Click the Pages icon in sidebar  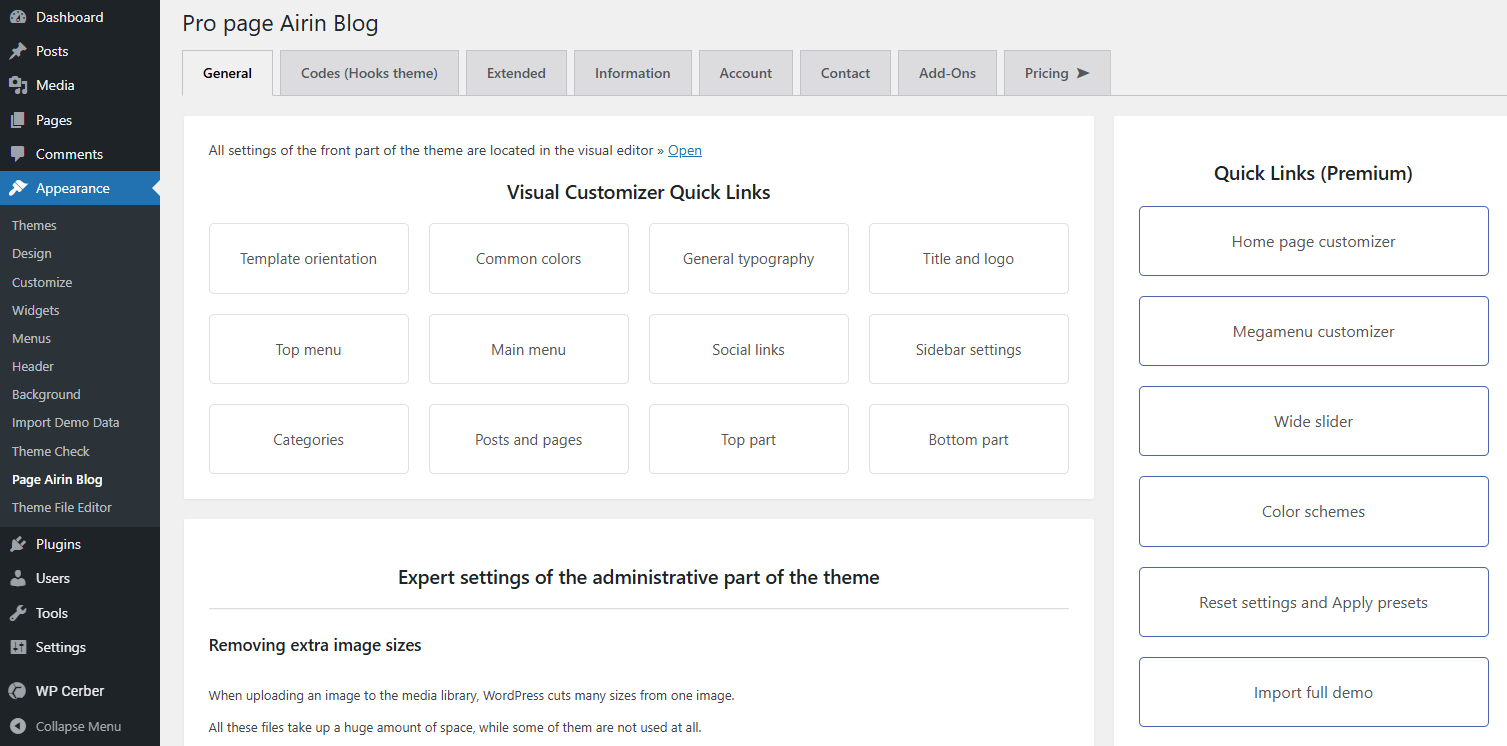coord(18,120)
